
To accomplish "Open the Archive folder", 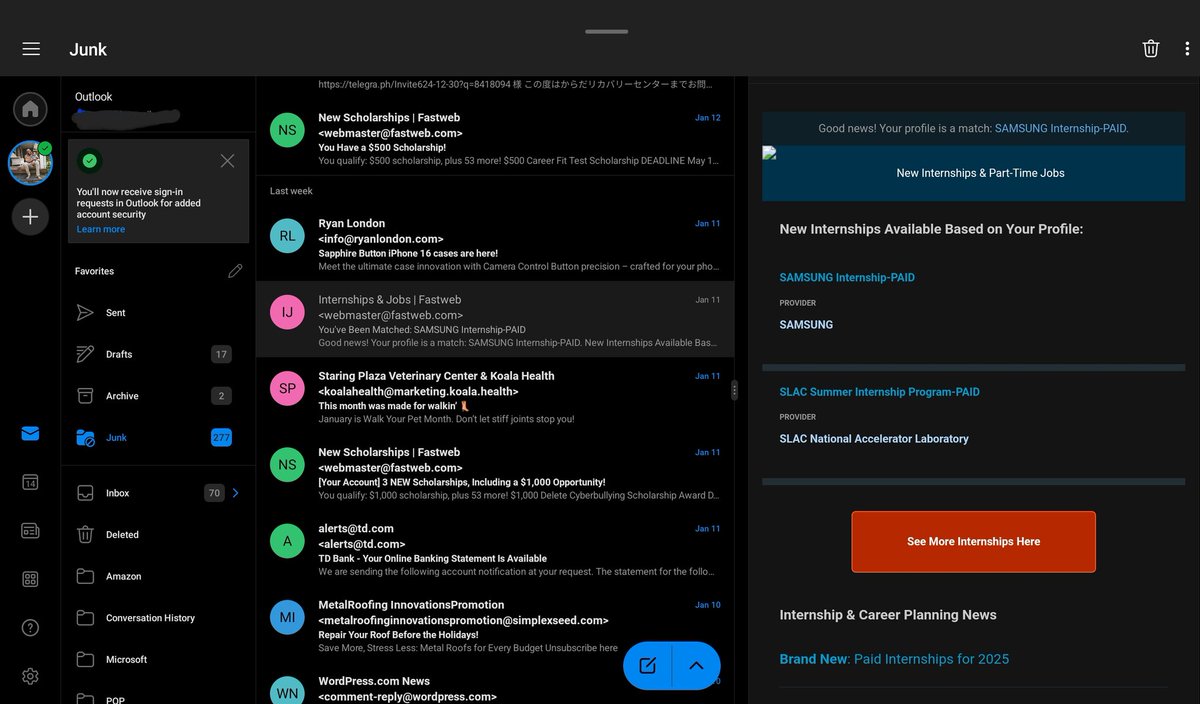I will click(x=158, y=396).
